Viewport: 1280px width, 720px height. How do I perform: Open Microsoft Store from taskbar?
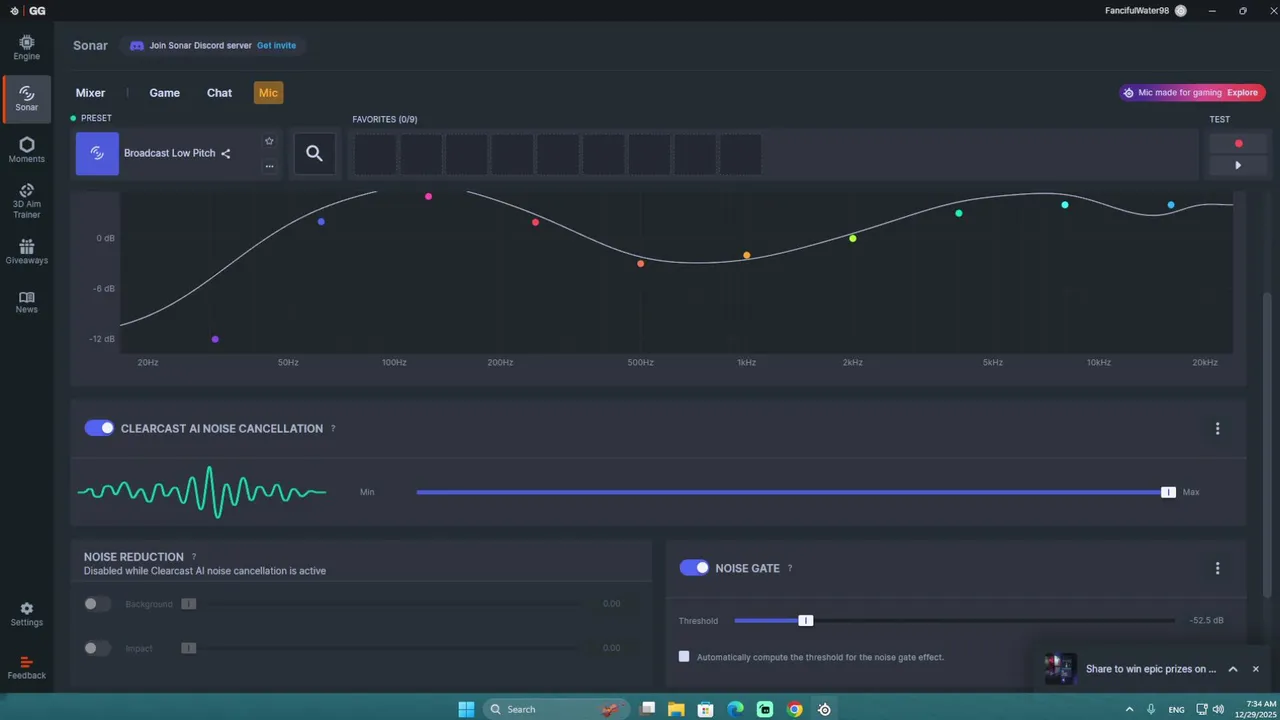tap(706, 709)
